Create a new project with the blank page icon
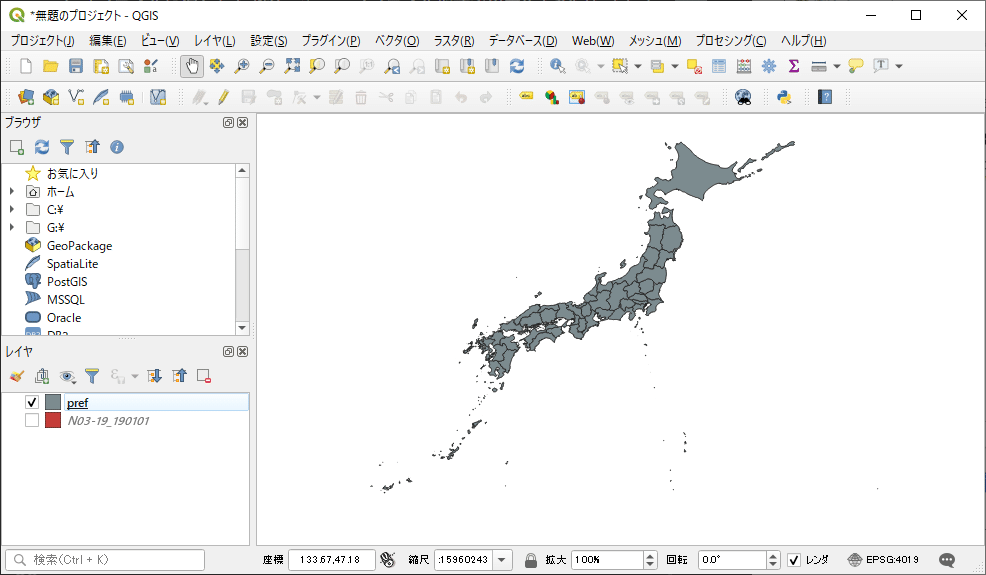 (x=26, y=66)
